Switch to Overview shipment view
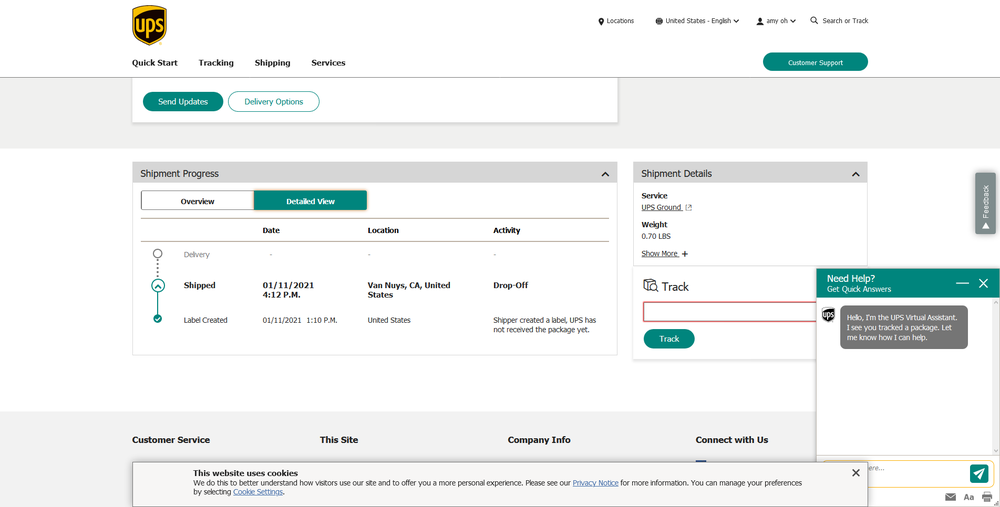The image size is (1000, 507). tap(197, 201)
